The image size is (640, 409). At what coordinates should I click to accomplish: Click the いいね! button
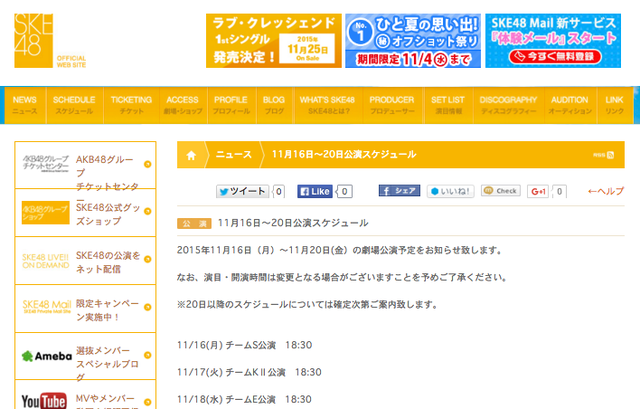pyautogui.click(x=450, y=191)
